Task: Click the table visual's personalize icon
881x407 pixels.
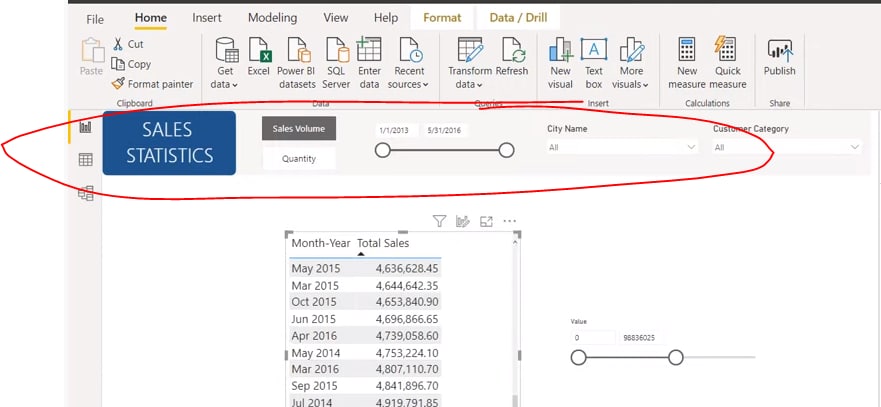Action: (x=462, y=221)
